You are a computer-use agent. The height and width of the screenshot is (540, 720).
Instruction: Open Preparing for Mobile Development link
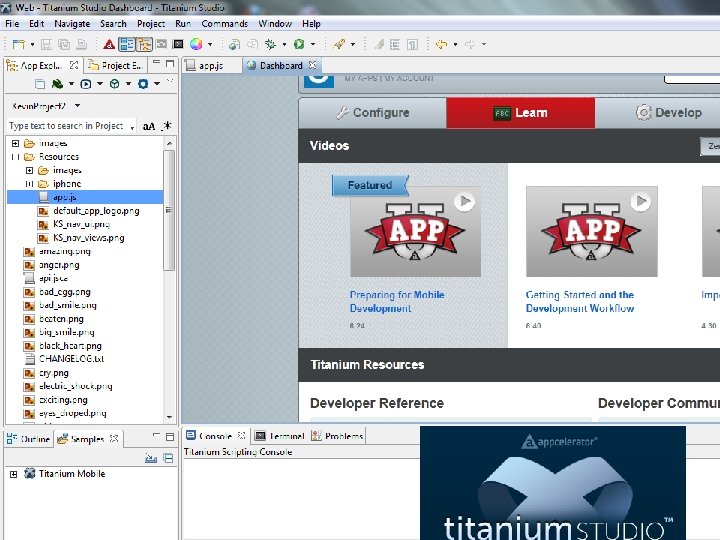point(397,301)
